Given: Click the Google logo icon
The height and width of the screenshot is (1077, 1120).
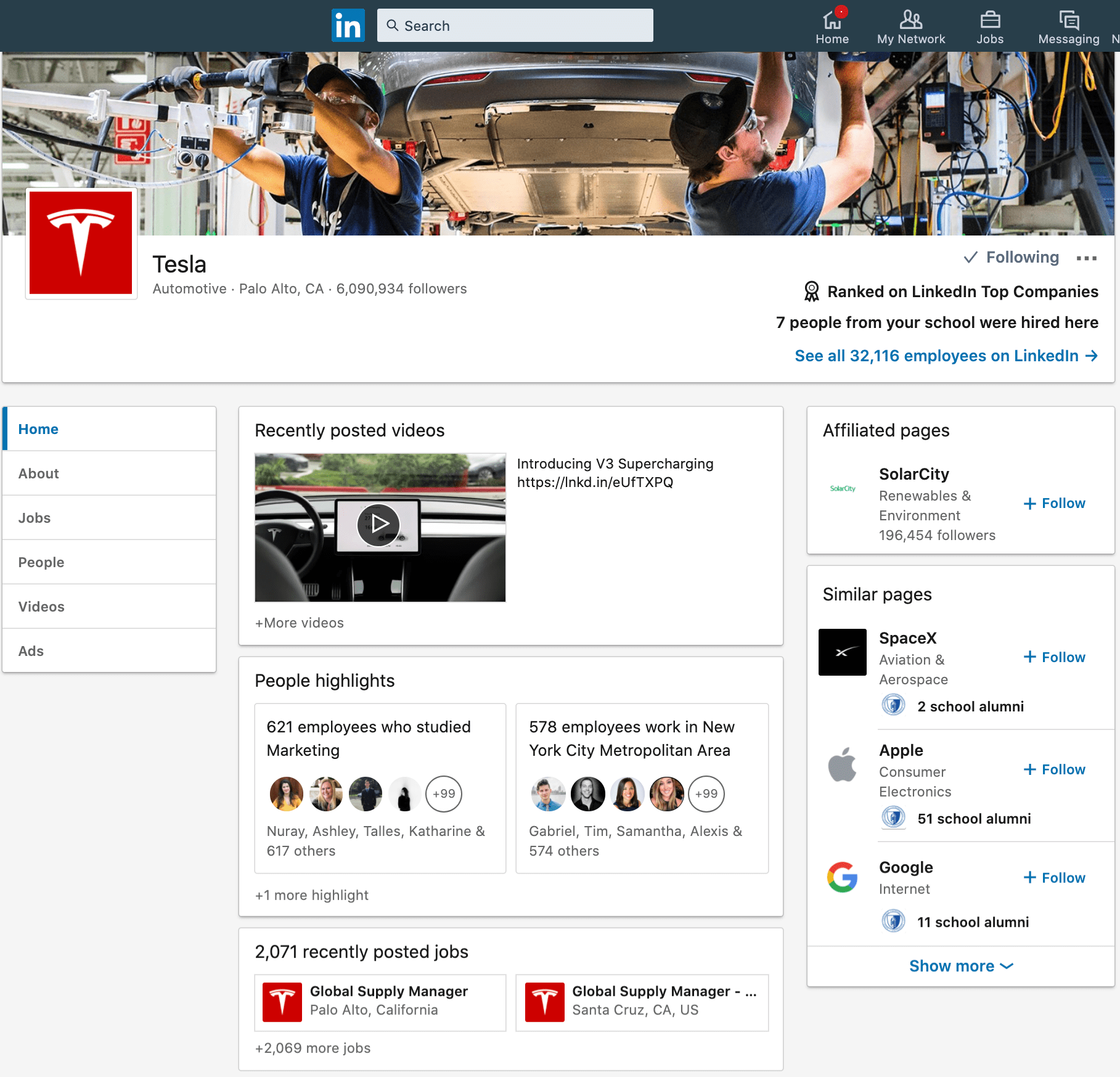Looking at the screenshot, I should 842,877.
